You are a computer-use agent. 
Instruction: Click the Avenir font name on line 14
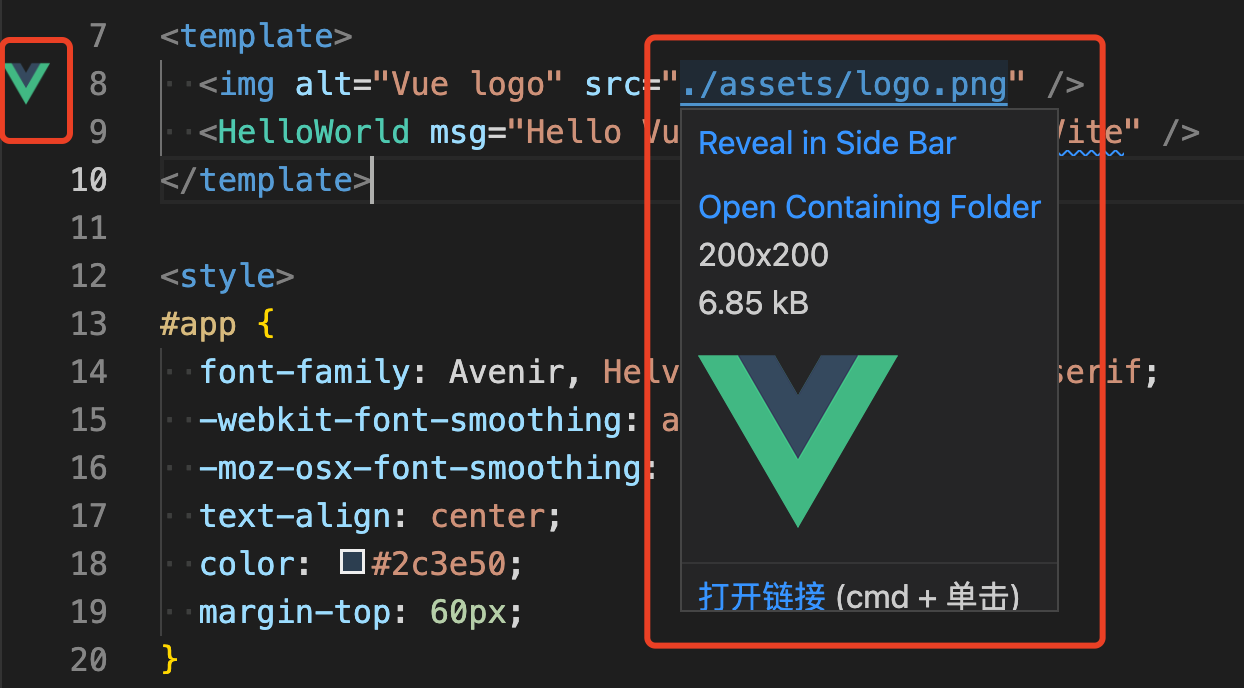[x=506, y=372]
